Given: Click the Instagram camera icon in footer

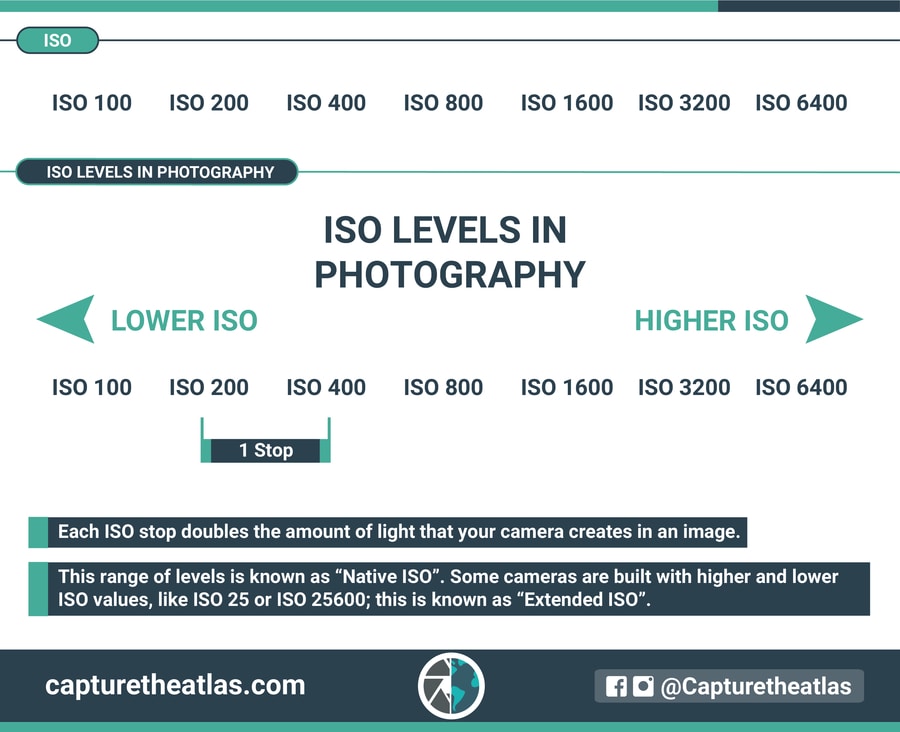Looking at the screenshot, I should point(643,686).
